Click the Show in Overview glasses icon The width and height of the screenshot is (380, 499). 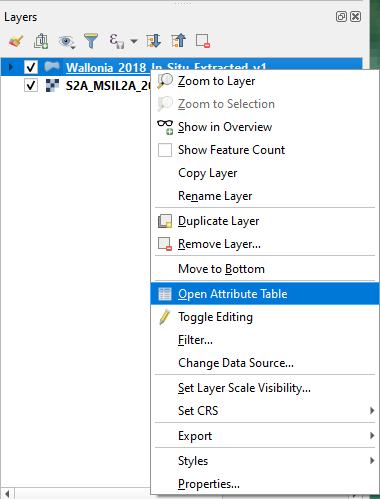(x=165, y=127)
